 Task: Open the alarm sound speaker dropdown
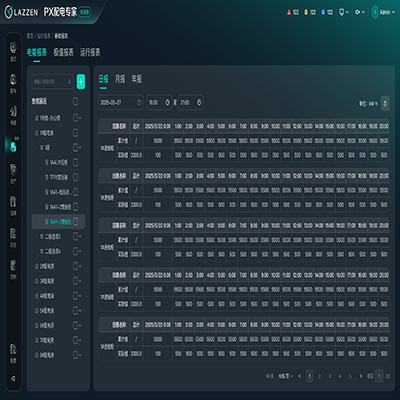point(360,12)
